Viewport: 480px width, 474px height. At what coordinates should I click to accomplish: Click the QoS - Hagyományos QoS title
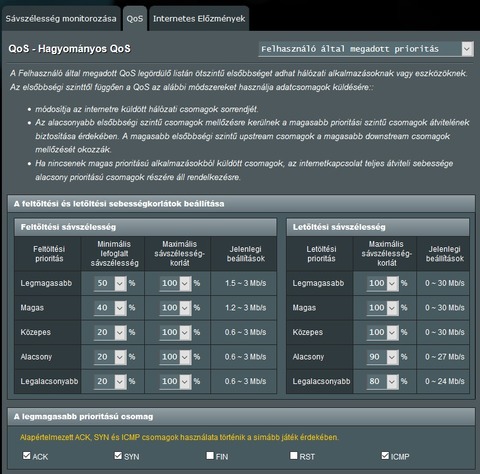(70, 49)
